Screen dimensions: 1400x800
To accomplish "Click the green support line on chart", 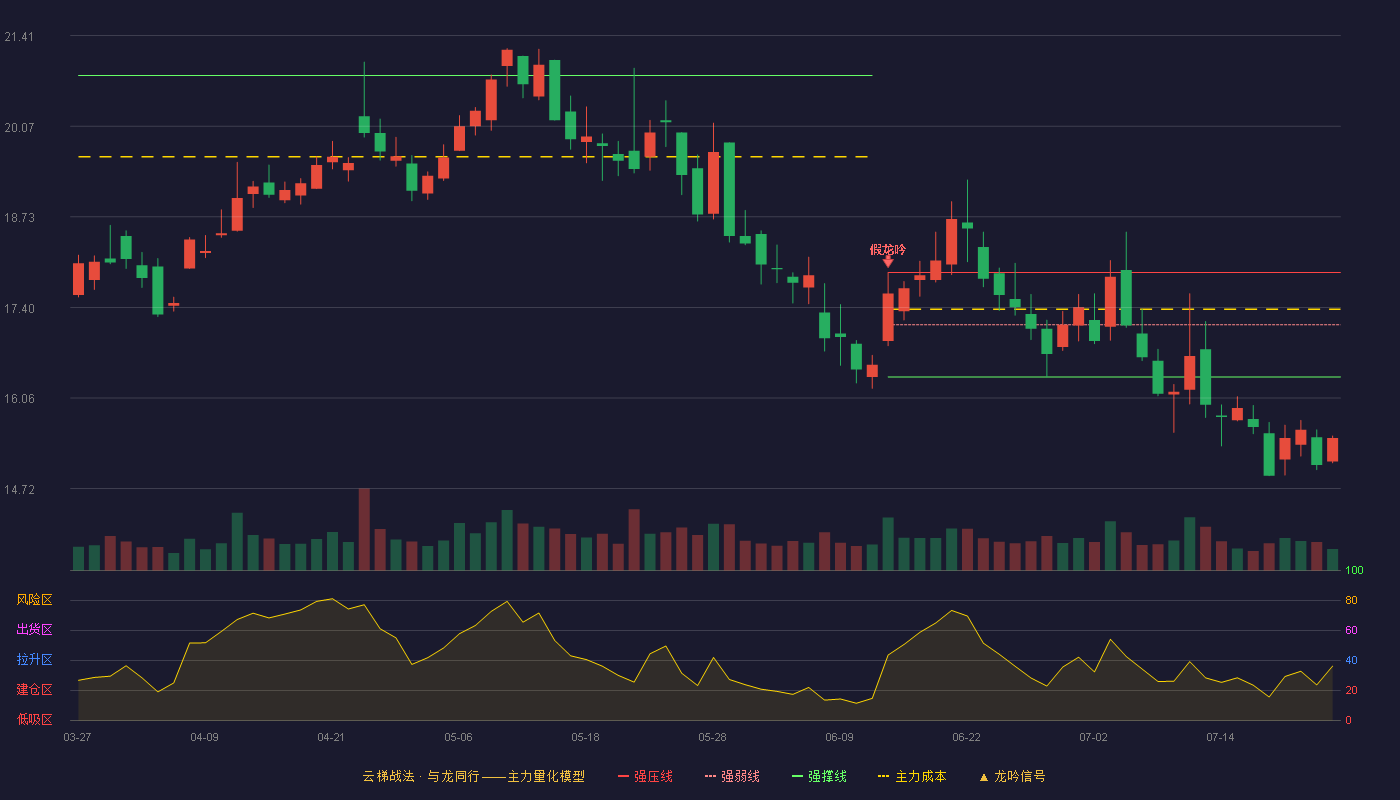I will coord(1114,377).
